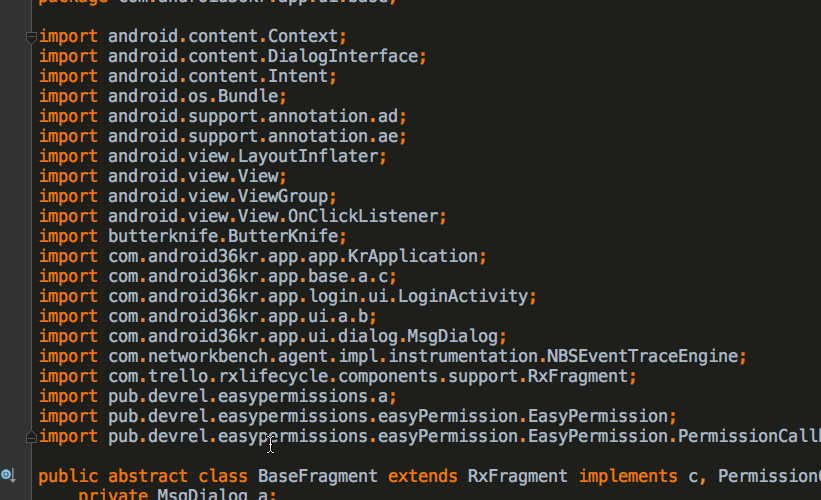Click NBSEventTraceEngine in the import line
This screenshot has height=500, width=821.
pos(643,356)
